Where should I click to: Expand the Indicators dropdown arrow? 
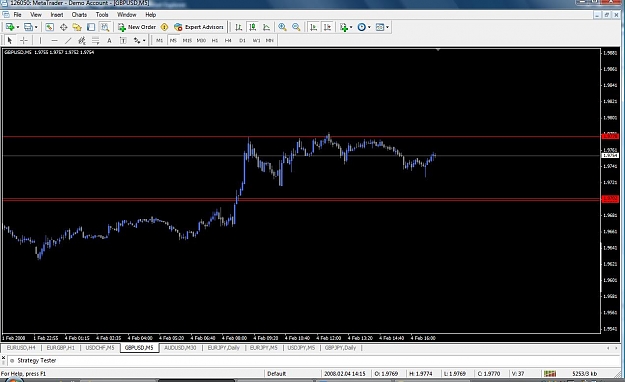point(351,27)
